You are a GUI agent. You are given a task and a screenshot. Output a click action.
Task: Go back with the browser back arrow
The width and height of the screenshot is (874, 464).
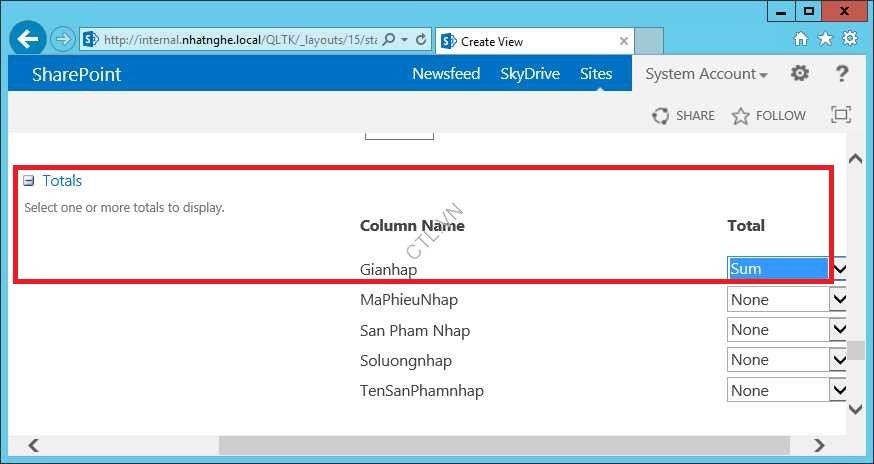(27, 38)
